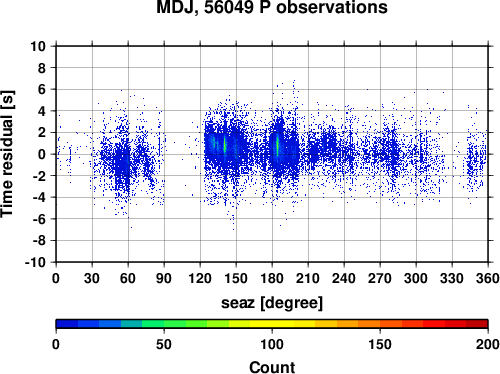Click the y-axis tick label 0
500x374 pixels.
pyautogui.click(x=42, y=154)
